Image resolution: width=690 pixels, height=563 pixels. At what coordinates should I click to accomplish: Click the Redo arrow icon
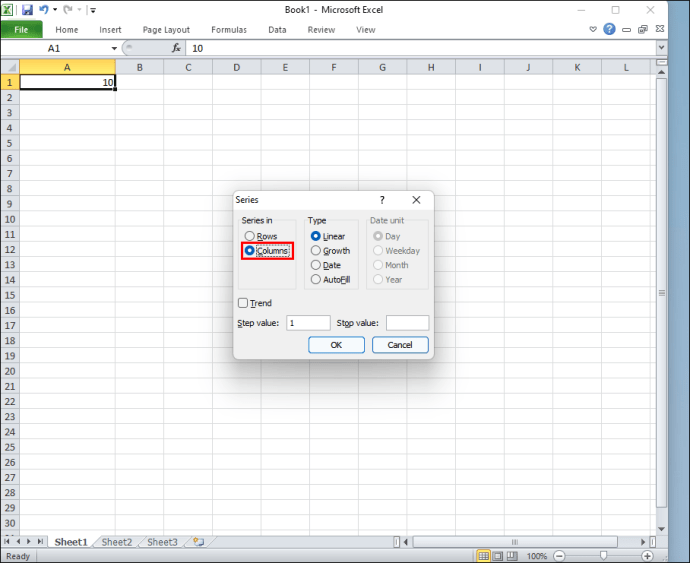[67, 9]
